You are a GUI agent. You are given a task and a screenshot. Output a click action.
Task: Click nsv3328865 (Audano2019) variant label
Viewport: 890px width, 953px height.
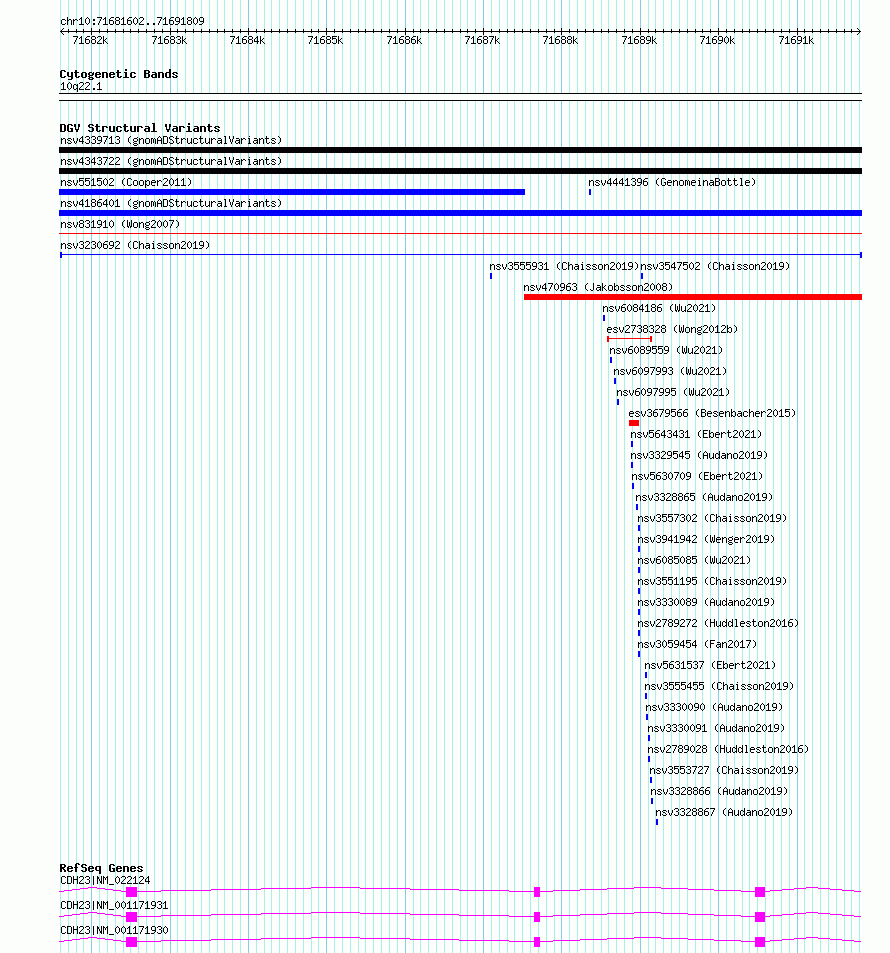coord(704,497)
